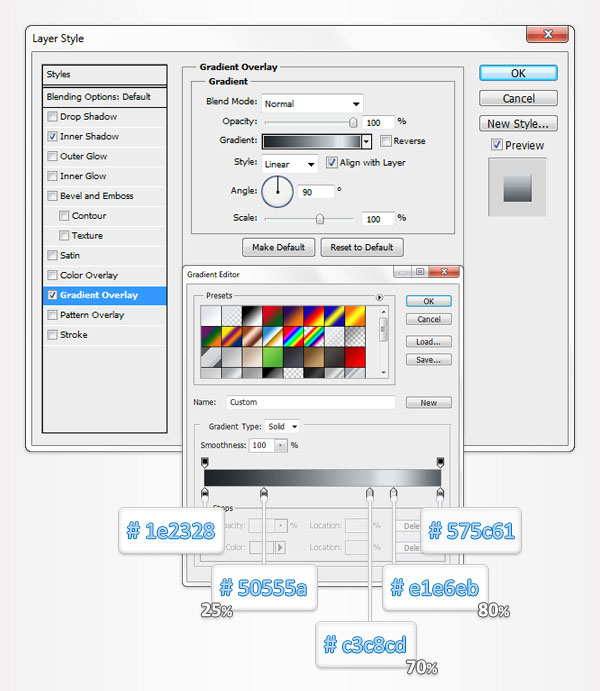Select the first white gradient preset
The height and width of the screenshot is (691, 600).
(211, 316)
